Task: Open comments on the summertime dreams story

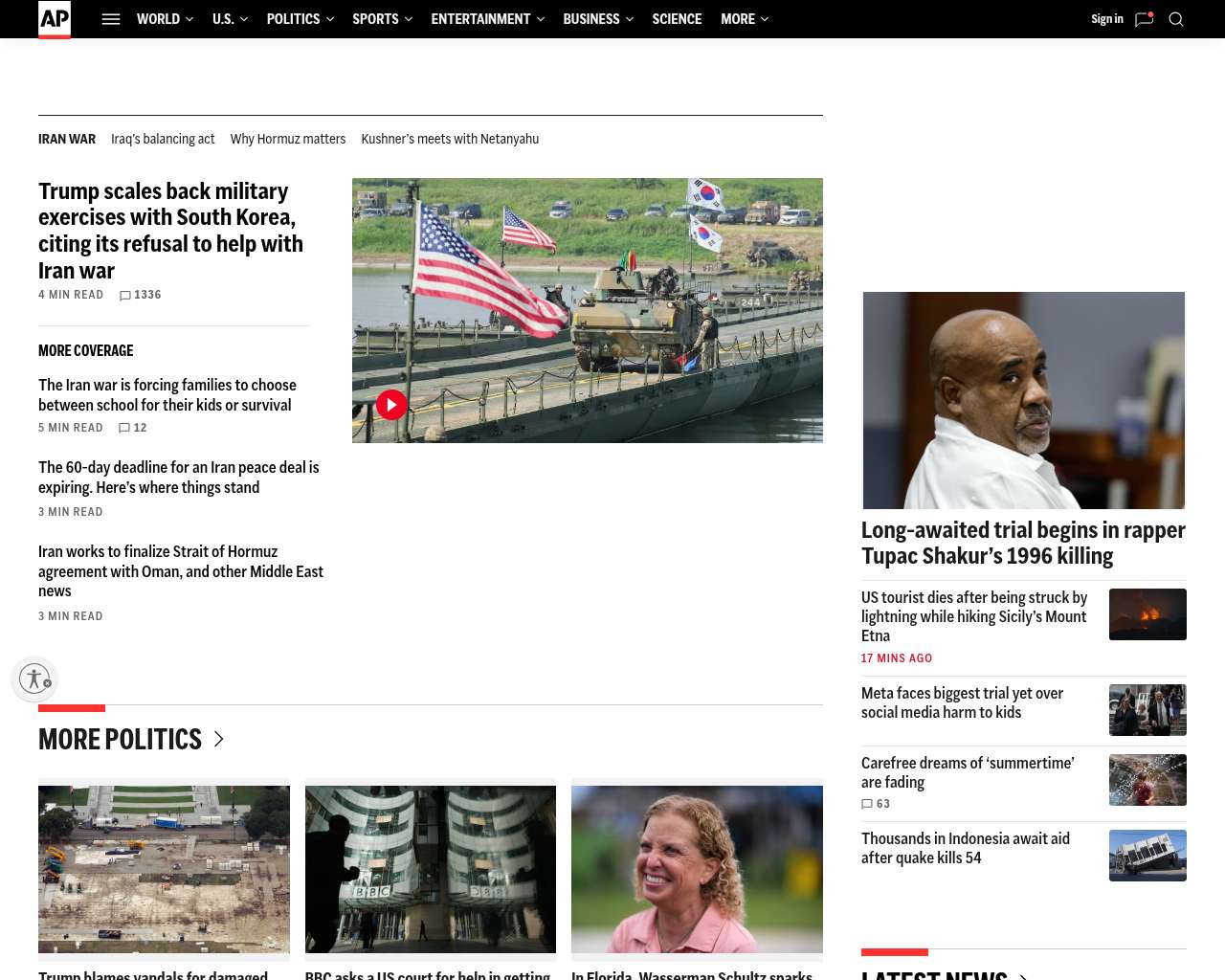Action: click(x=876, y=804)
